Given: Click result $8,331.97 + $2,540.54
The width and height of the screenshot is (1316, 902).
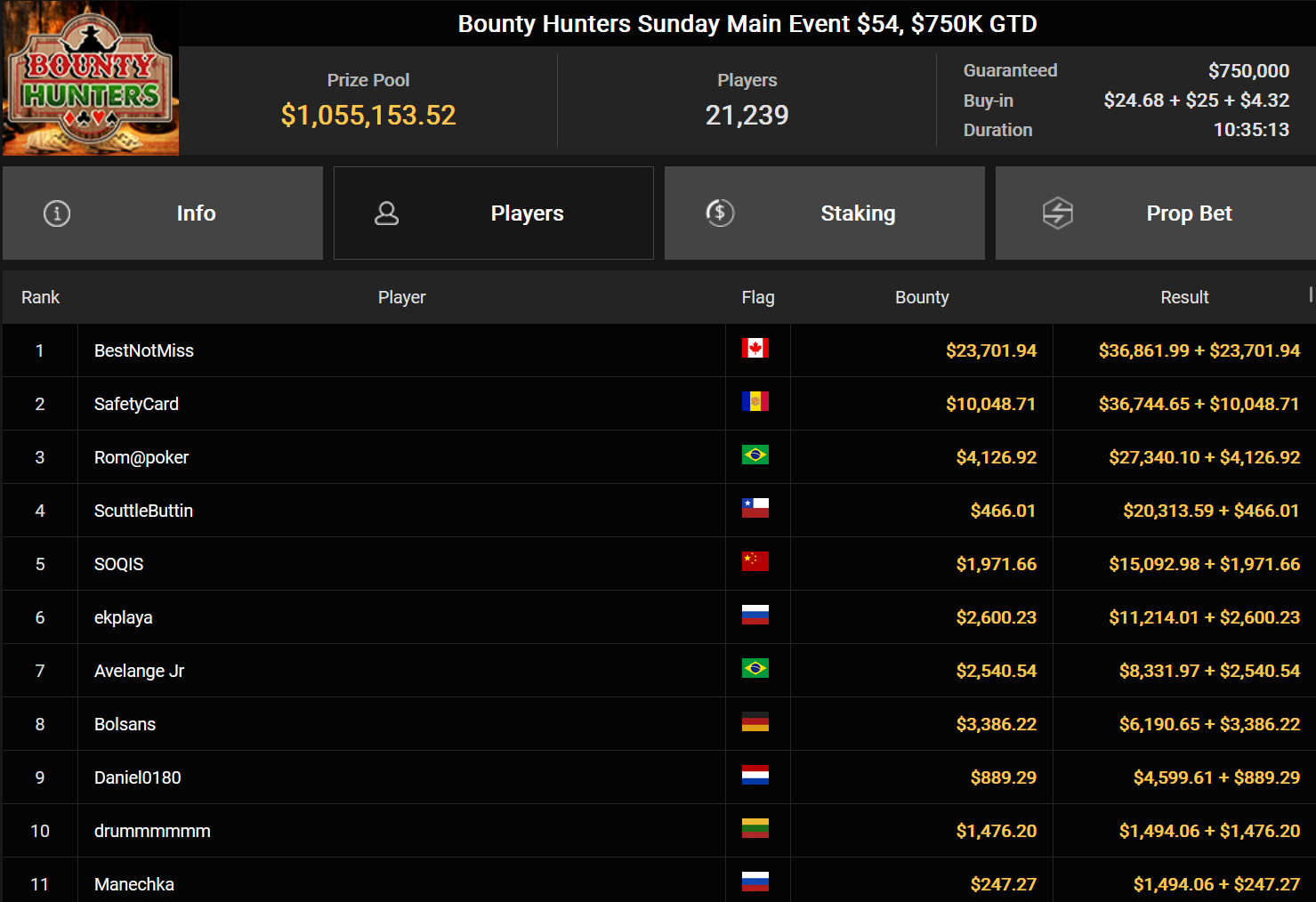Looking at the screenshot, I should [1209, 671].
